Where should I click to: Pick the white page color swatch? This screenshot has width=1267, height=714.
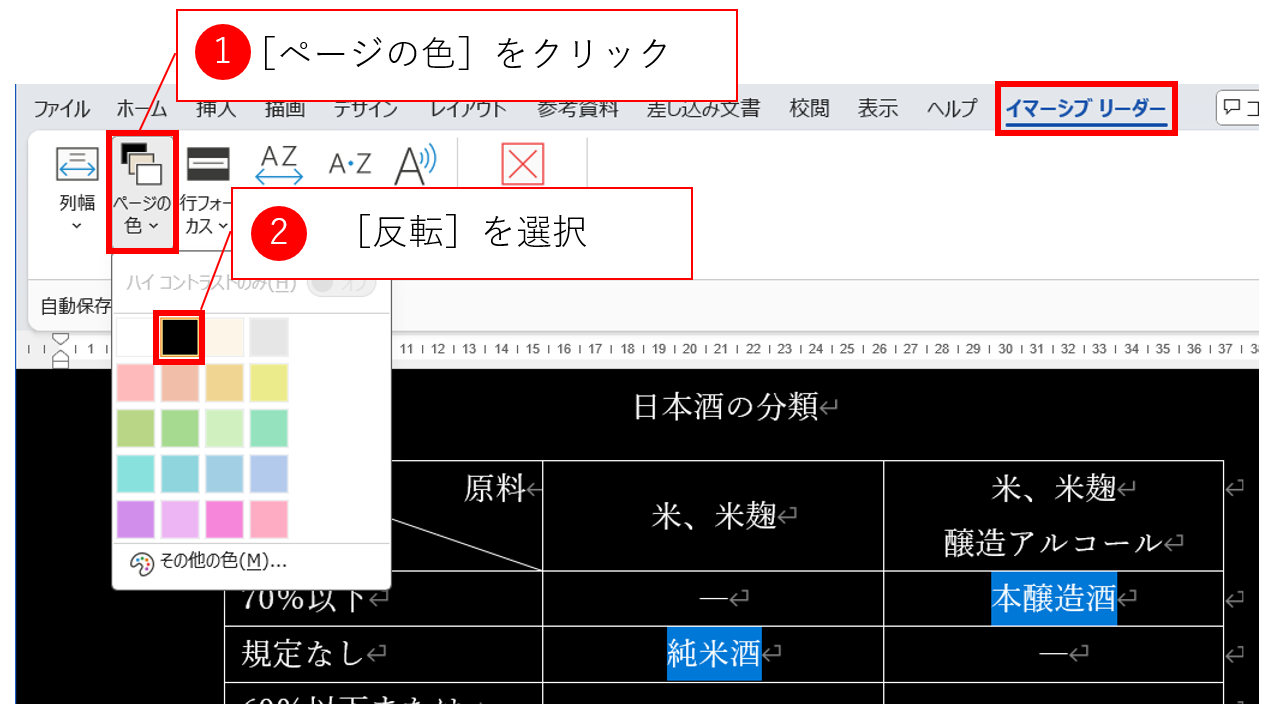coord(135,337)
